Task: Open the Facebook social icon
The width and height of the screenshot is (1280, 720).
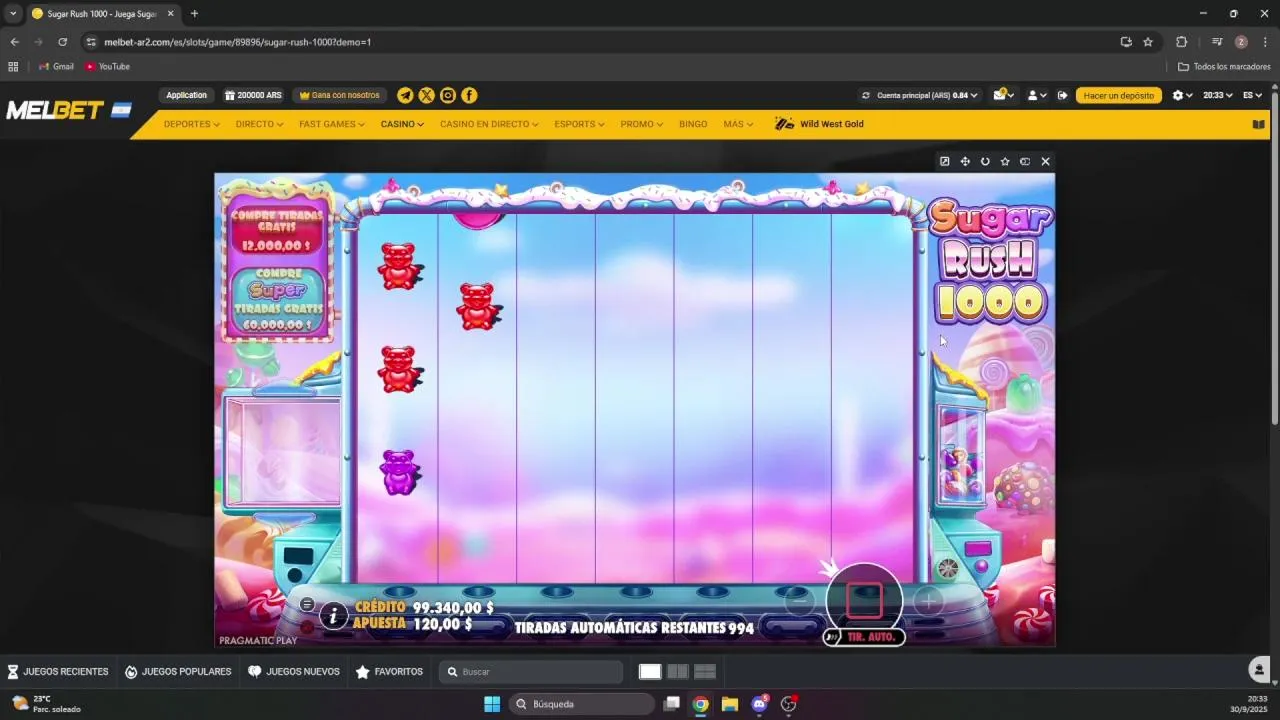Action: coord(469,95)
